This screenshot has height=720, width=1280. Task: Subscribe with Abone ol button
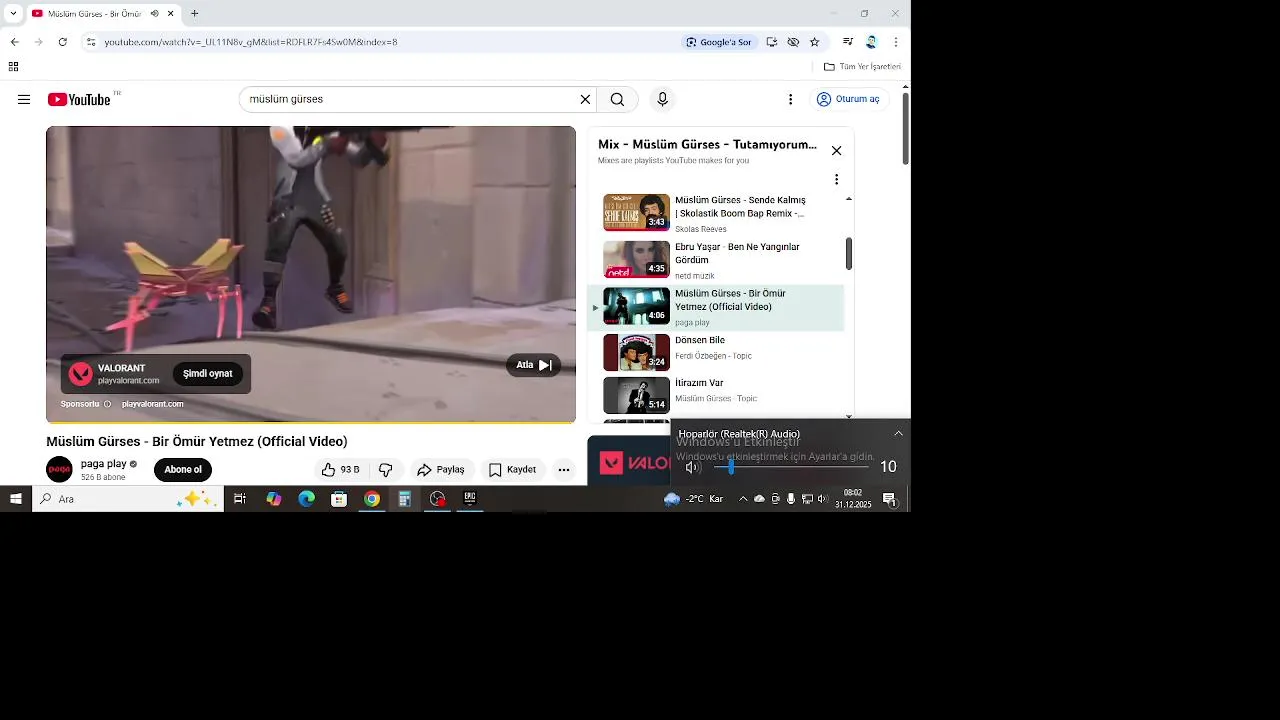pos(183,470)
